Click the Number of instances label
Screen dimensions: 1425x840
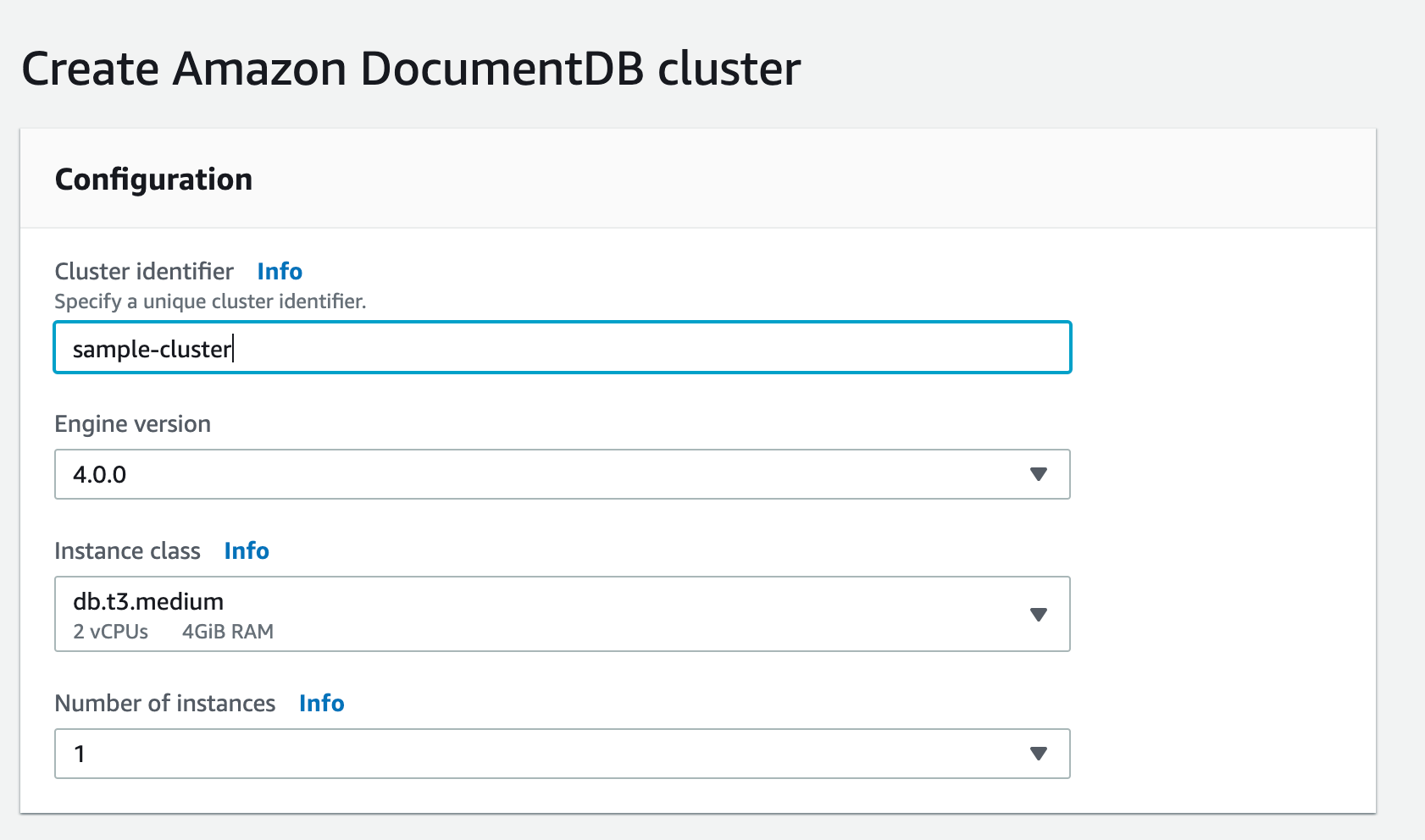pyautogui.click(x=165, y=703)
